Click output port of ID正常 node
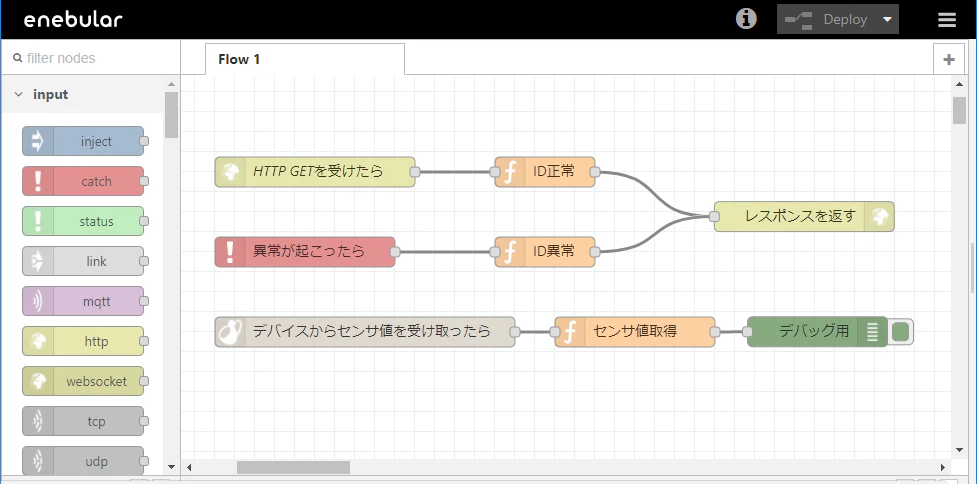977x484 pixels. tap(595, 173)
